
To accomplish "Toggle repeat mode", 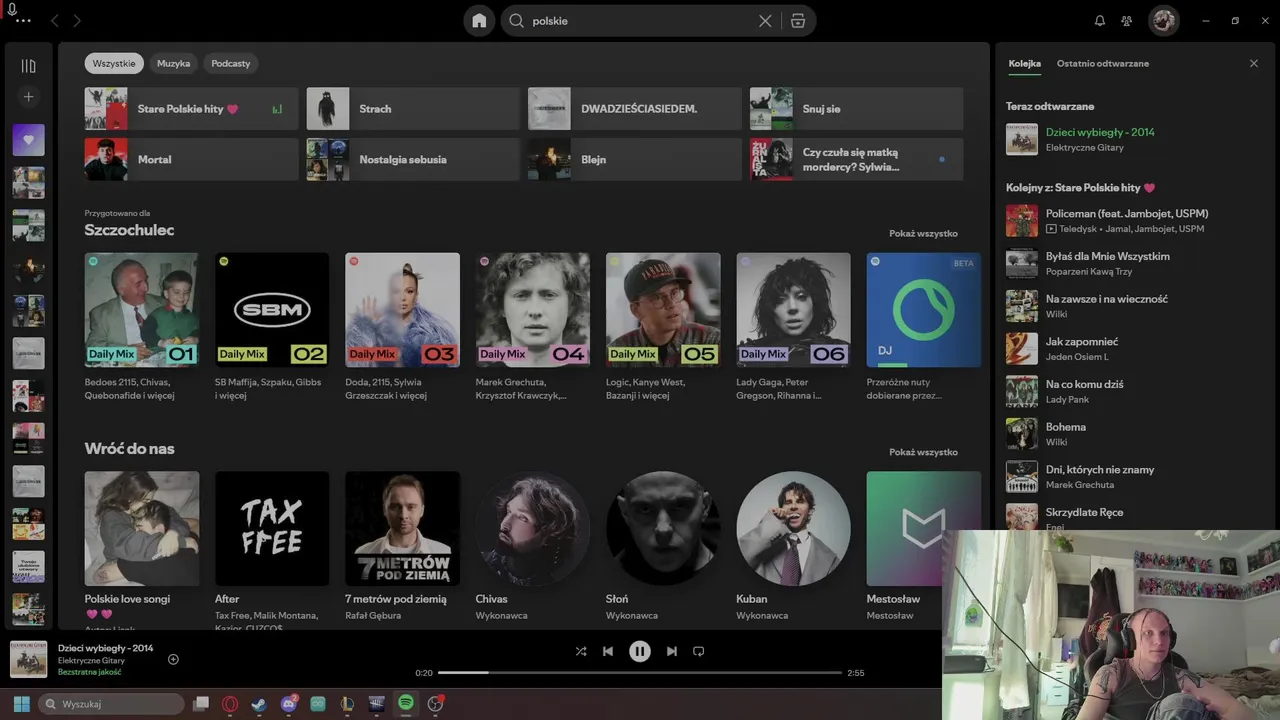I will pos(699,651).
